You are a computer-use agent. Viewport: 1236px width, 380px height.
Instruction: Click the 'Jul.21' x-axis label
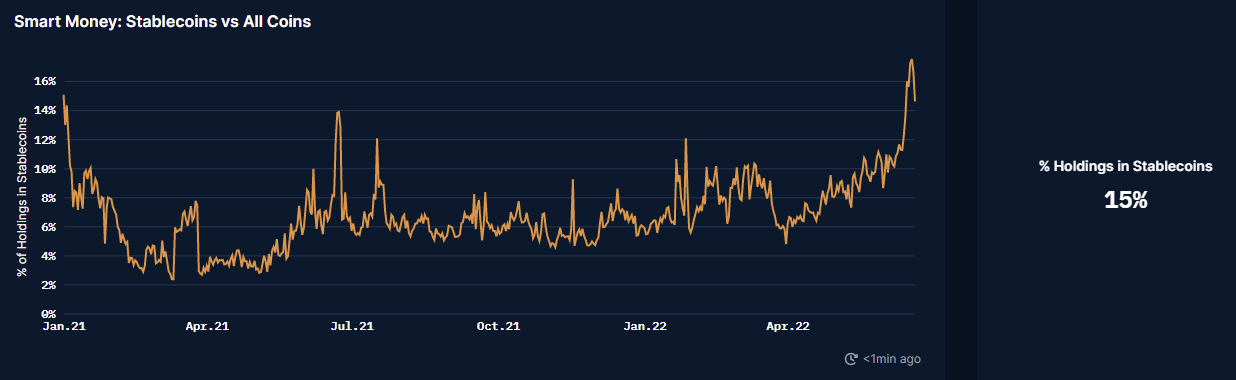click(x=353, y=326)
